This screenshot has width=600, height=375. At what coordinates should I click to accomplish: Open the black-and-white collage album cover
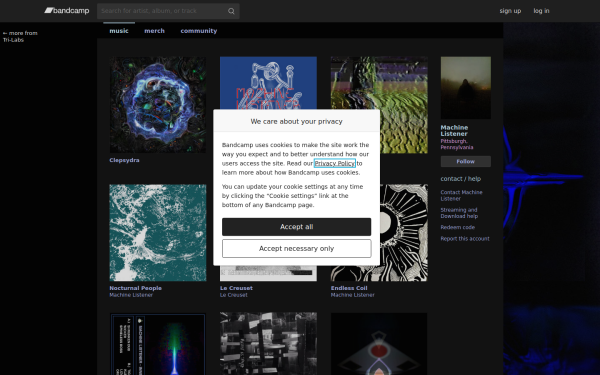pos(268,344)
